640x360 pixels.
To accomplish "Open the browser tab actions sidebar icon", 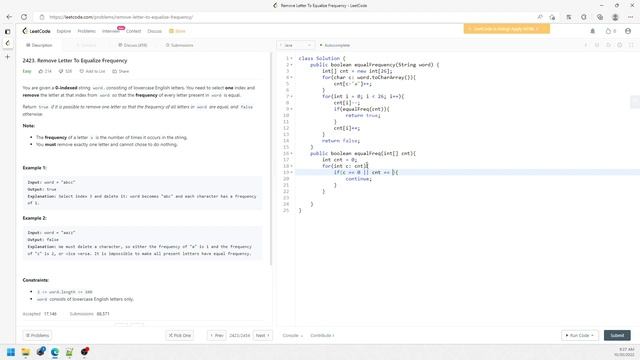I will (x=7, y=31).
